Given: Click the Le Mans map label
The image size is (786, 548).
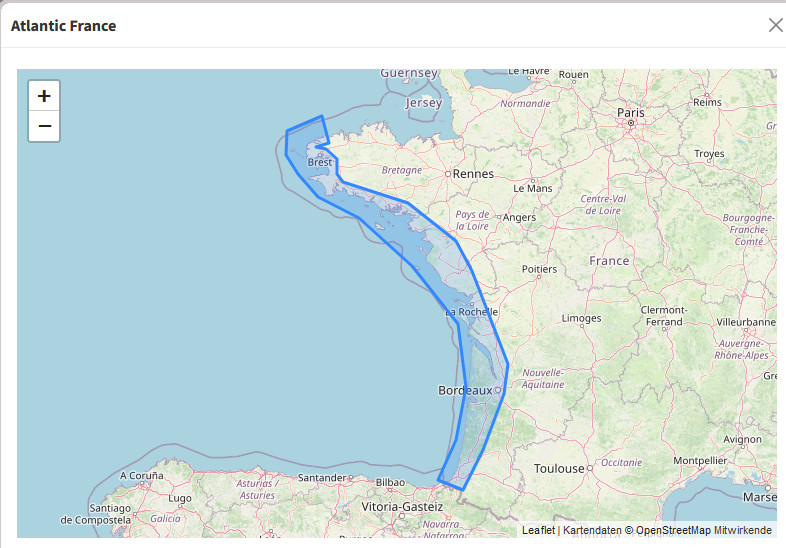Looking at the screenshot, I should click(x=532, y=188).
